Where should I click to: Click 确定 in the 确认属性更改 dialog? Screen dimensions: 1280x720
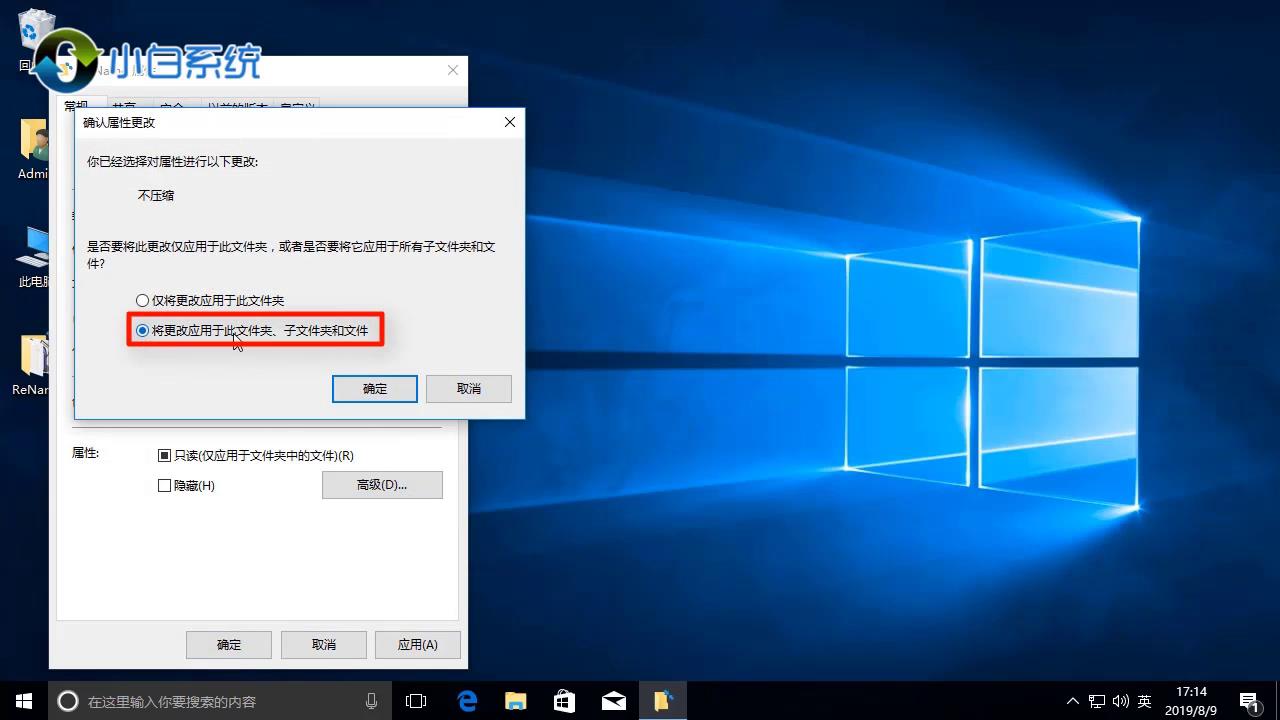[374, 388]
